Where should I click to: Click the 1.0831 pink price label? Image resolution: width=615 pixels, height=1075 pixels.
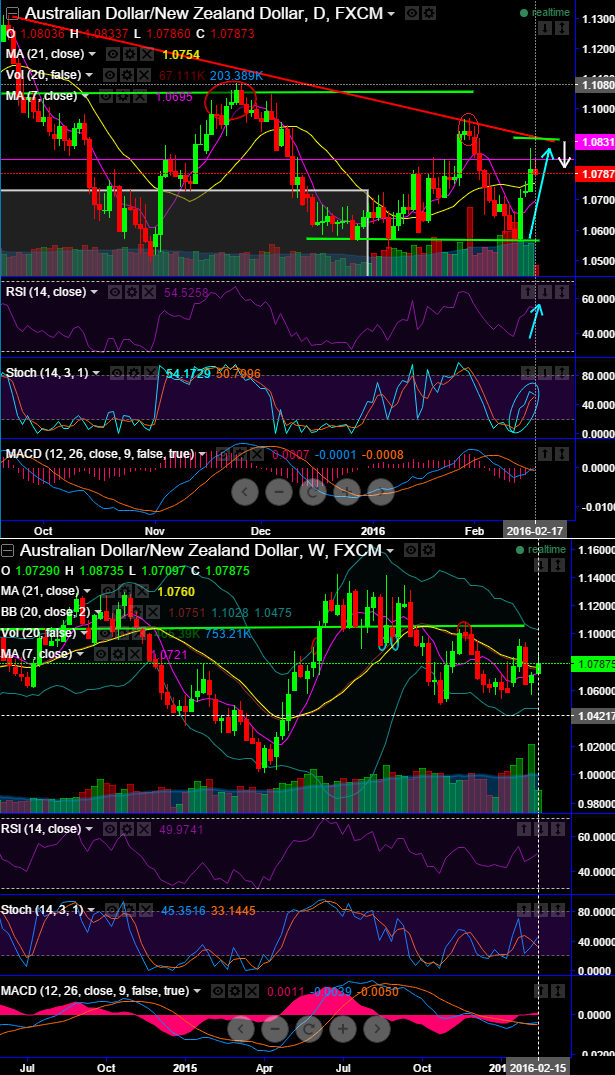[x=594, y=142]
